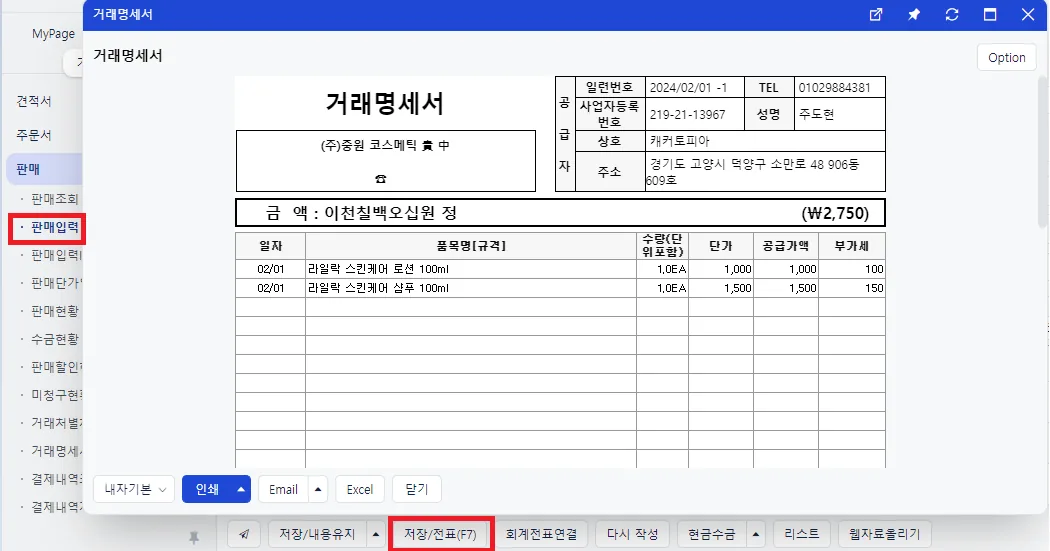The height and width of the screenshot is (551, 1050).
Task: Click the 저장/전표(F7) button
Action: point(440,534)
